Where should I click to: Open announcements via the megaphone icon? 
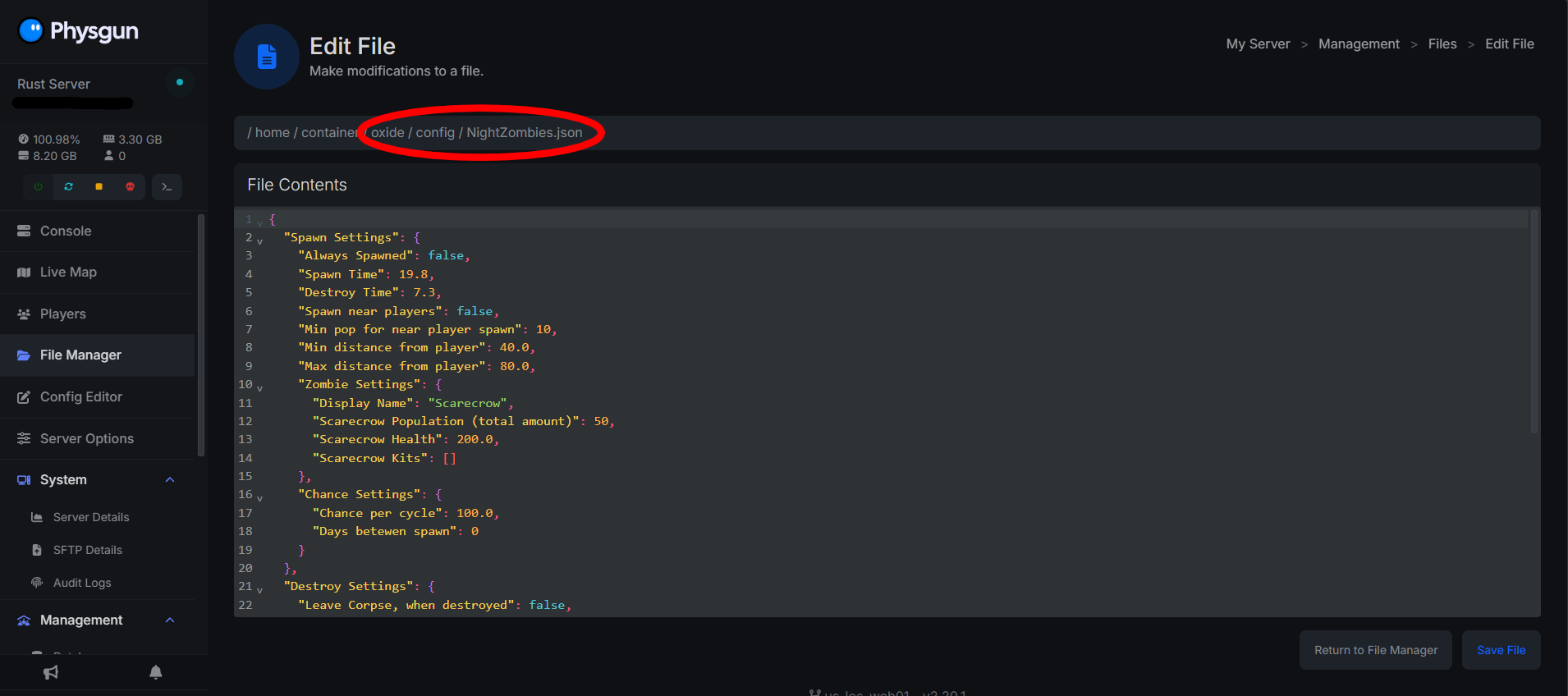(x=51, y=672)
